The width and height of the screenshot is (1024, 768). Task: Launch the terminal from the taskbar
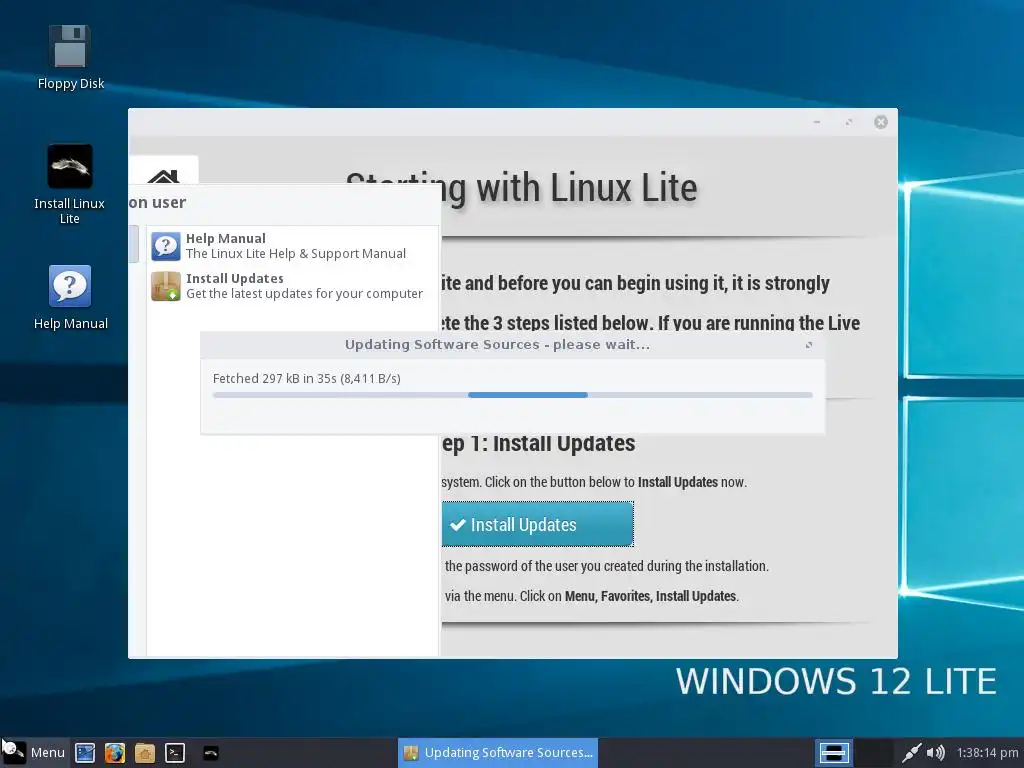pos(174,753)
